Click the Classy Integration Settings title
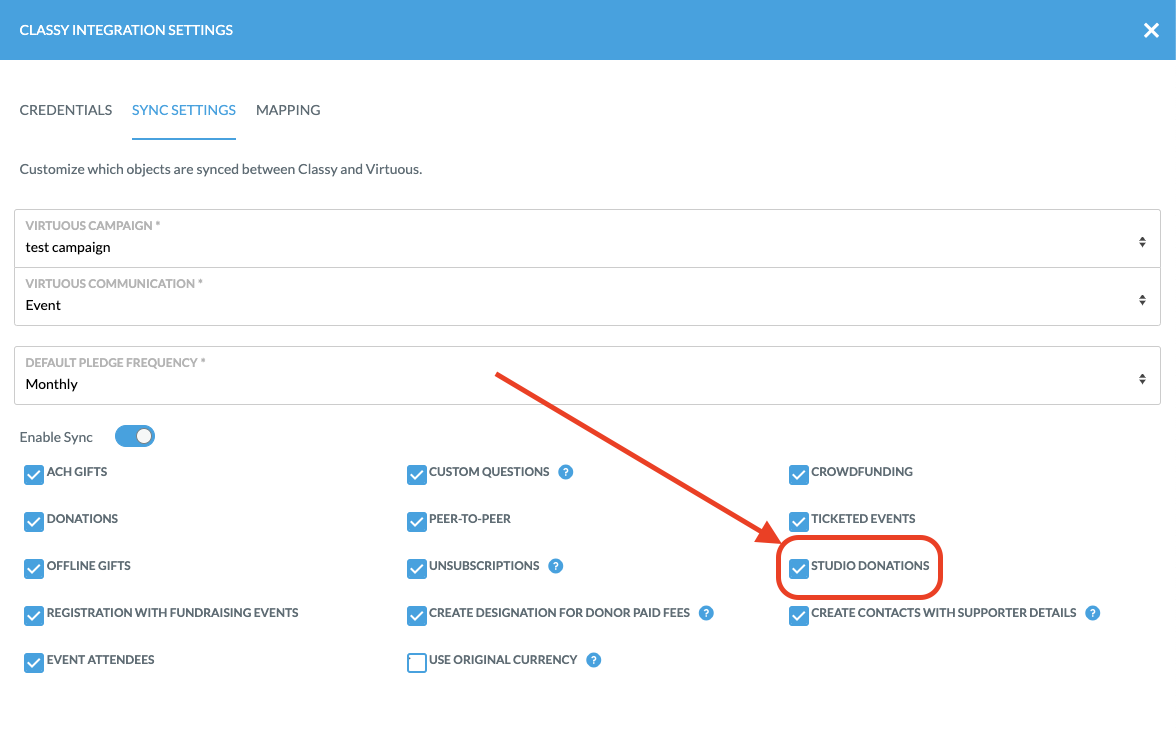The image size is (1176, 730). (x=126, y=30)
